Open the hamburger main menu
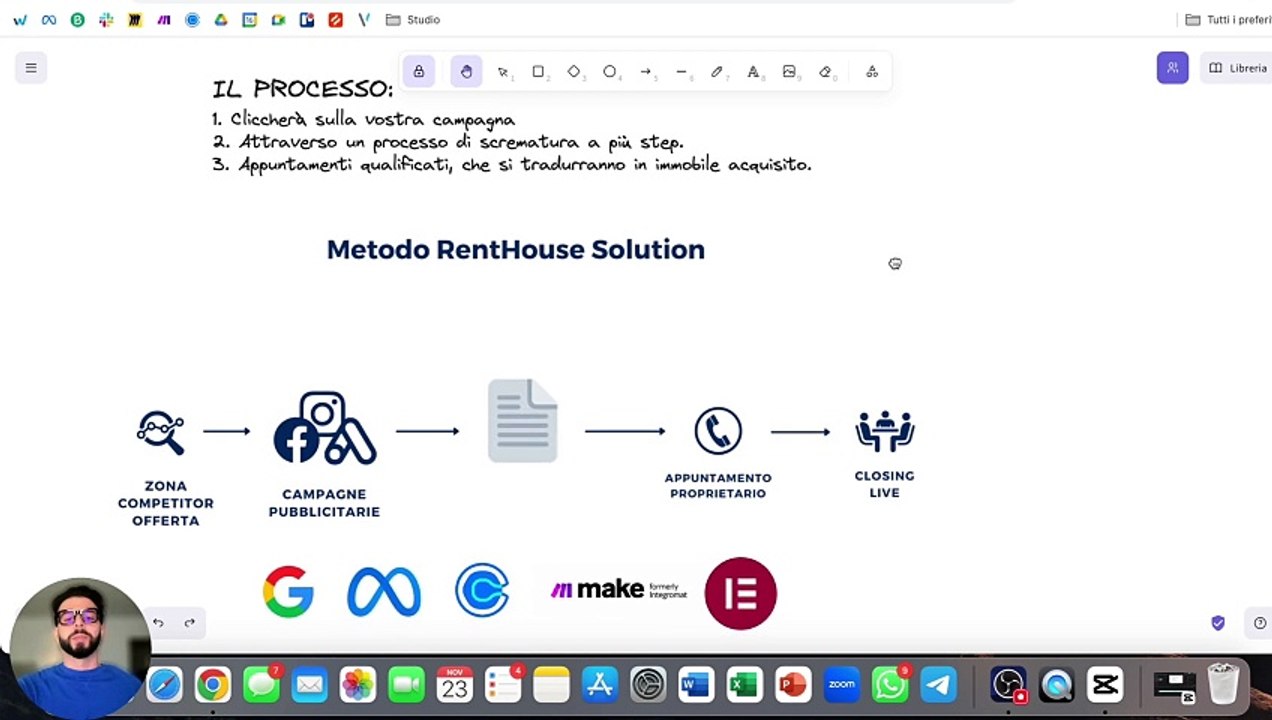This screenshot has width=1272, height=720. coord(31,68)
